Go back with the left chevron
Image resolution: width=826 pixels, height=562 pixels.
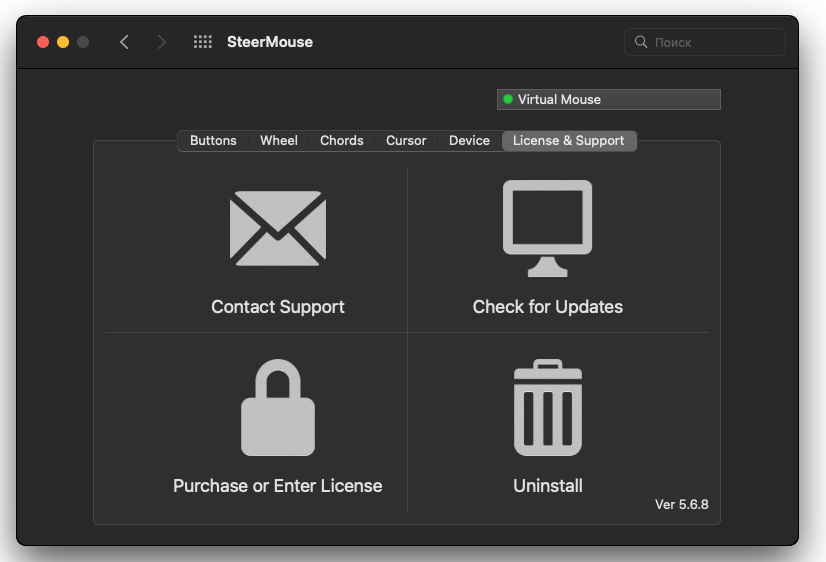click(124, 42)
